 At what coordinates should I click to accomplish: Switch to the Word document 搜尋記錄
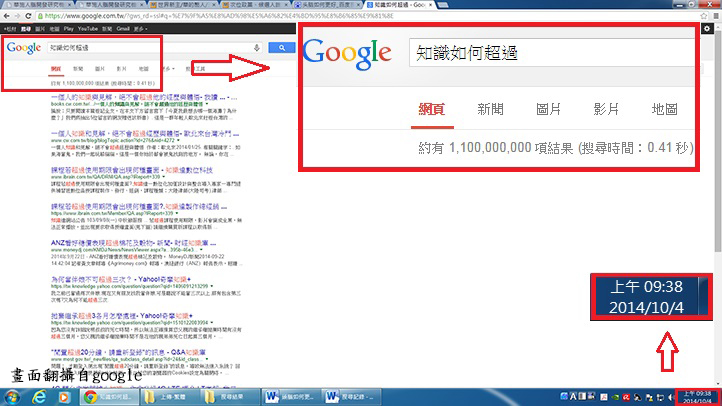(x=351, y=396)
